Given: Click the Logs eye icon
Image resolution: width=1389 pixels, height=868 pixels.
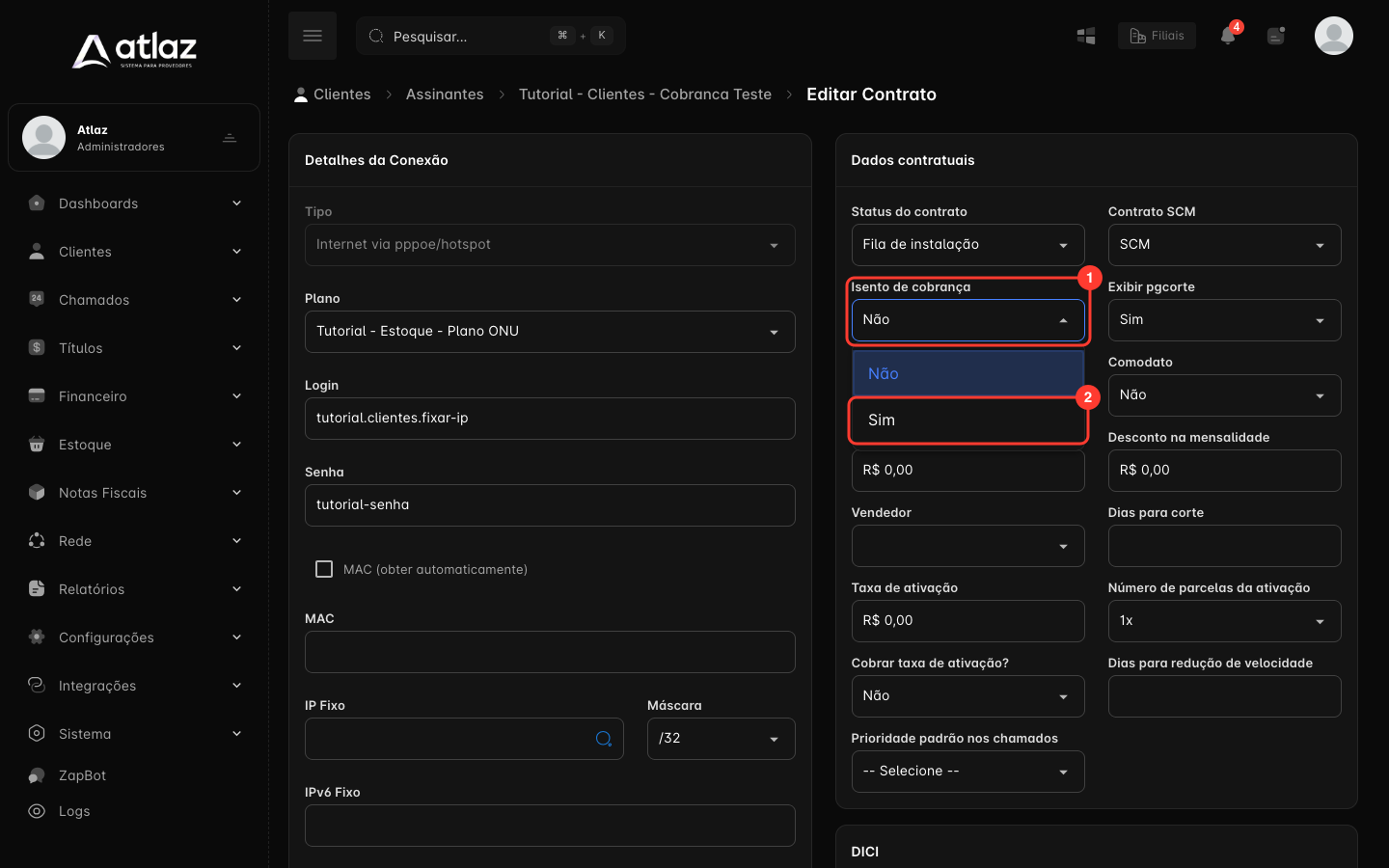Looking at the screenshot, I should pyautogui.click(x=37, y=811).
